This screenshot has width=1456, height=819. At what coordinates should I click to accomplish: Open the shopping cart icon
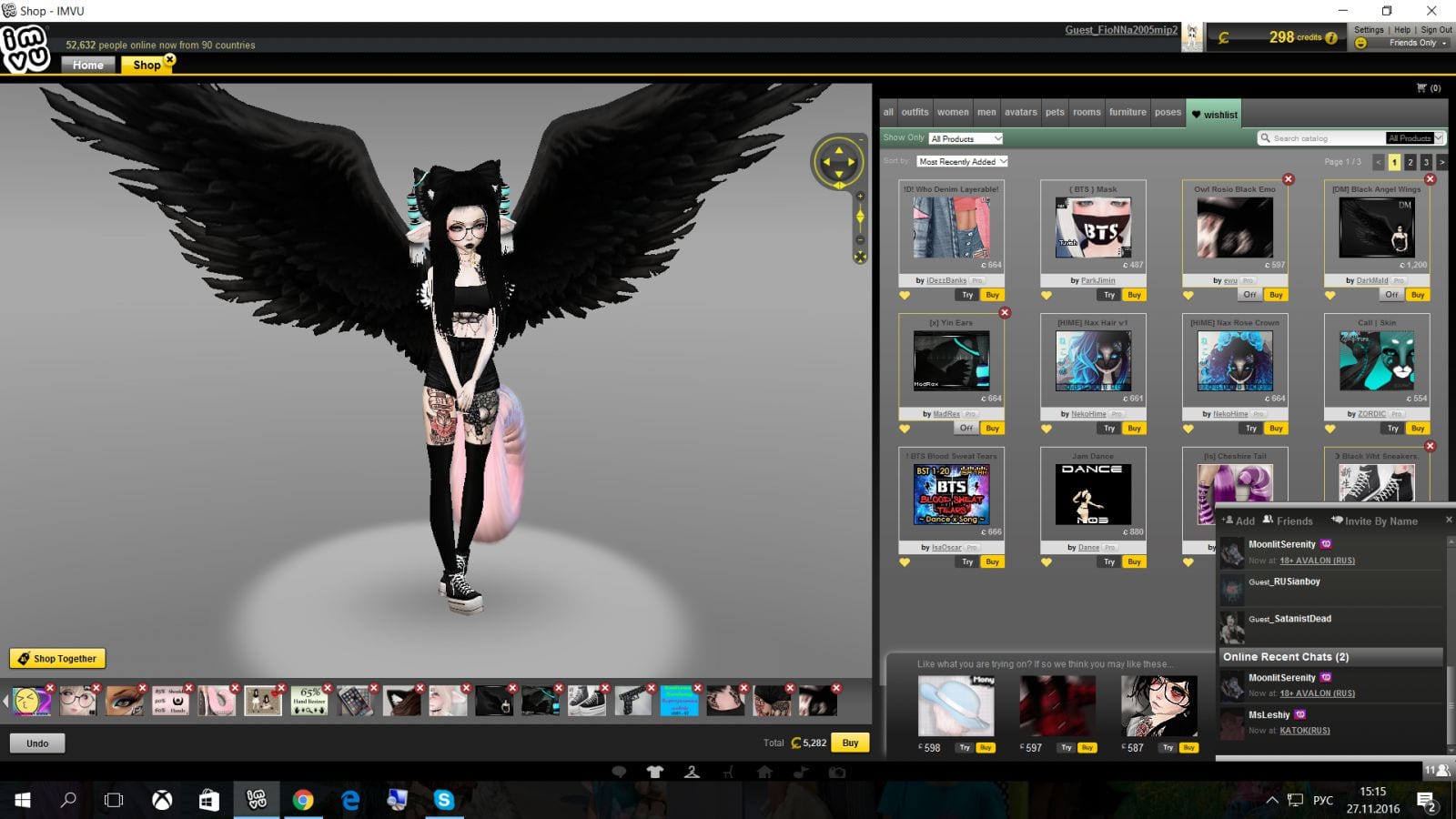[1421, 88]
